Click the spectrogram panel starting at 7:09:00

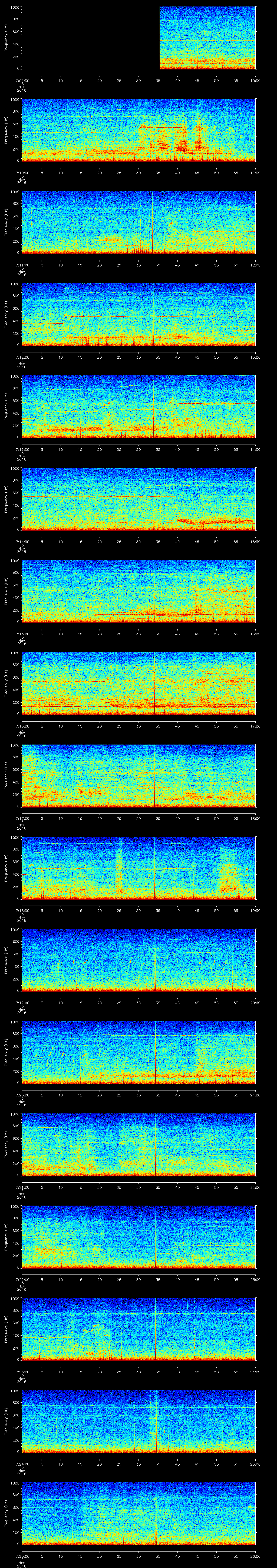[139, 38]
